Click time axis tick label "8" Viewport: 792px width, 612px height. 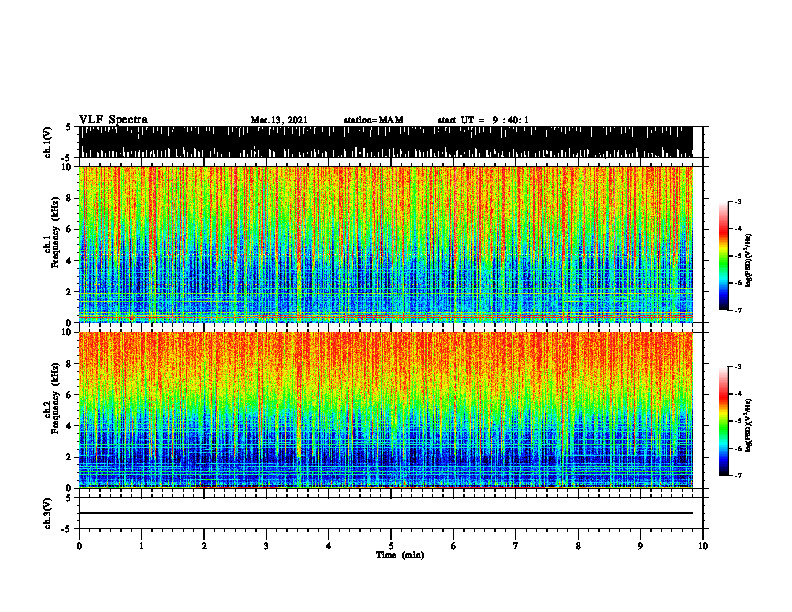click(x=578, y=546)
